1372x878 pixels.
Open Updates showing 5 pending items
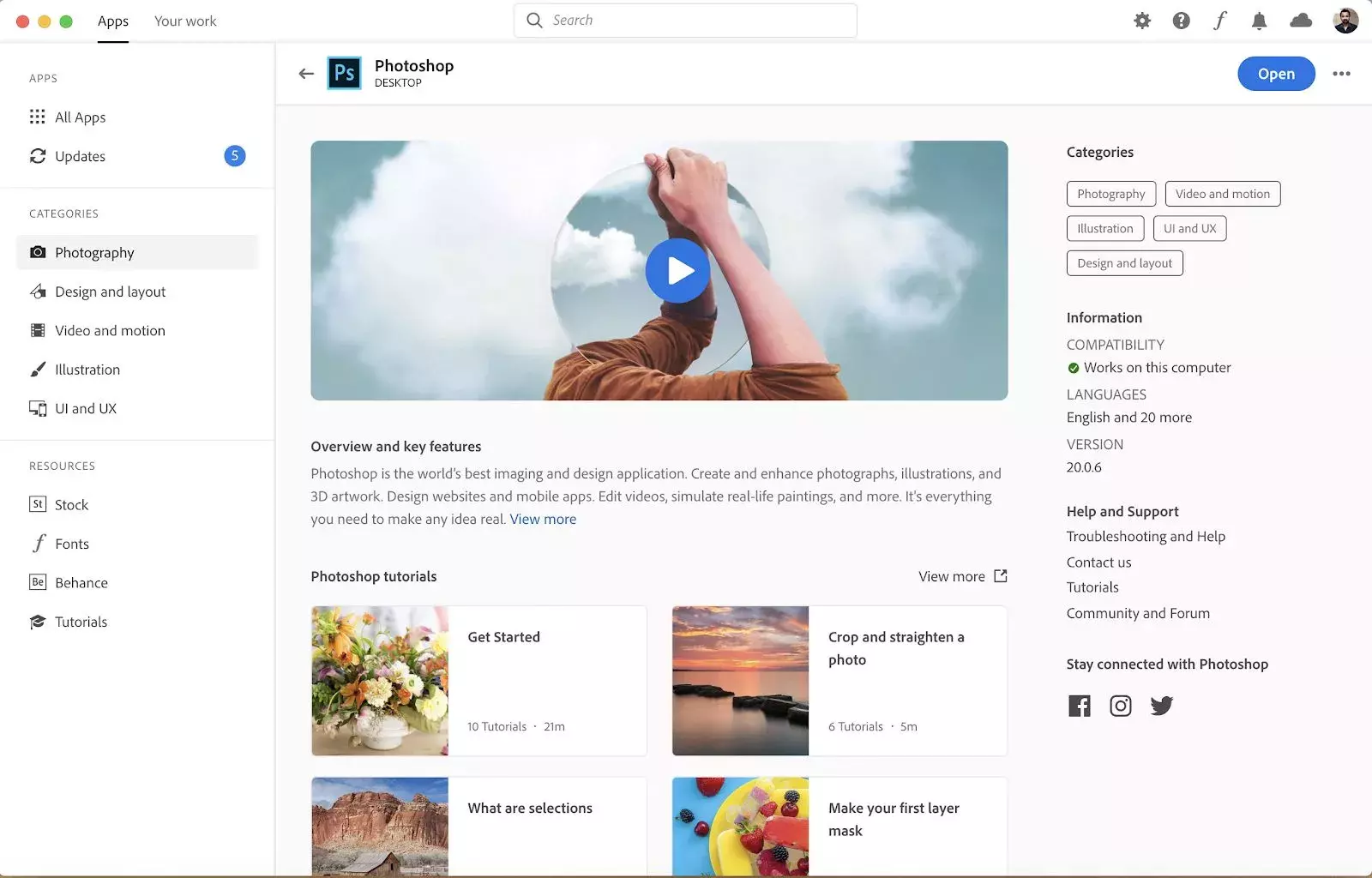[x=80, y=156]
